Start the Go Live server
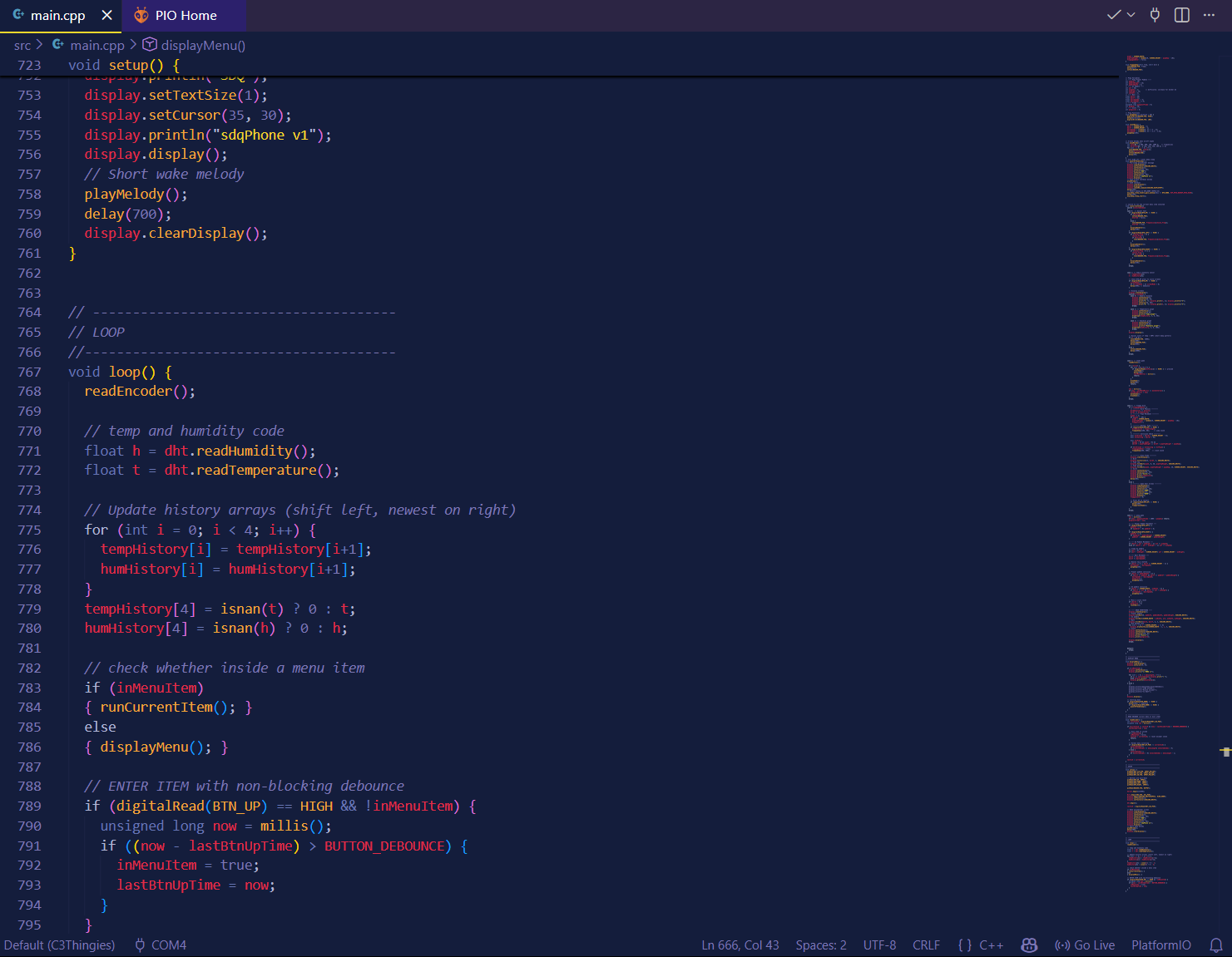The image size is (1232, 957). pyautogui.click(x=1085, y=945)
